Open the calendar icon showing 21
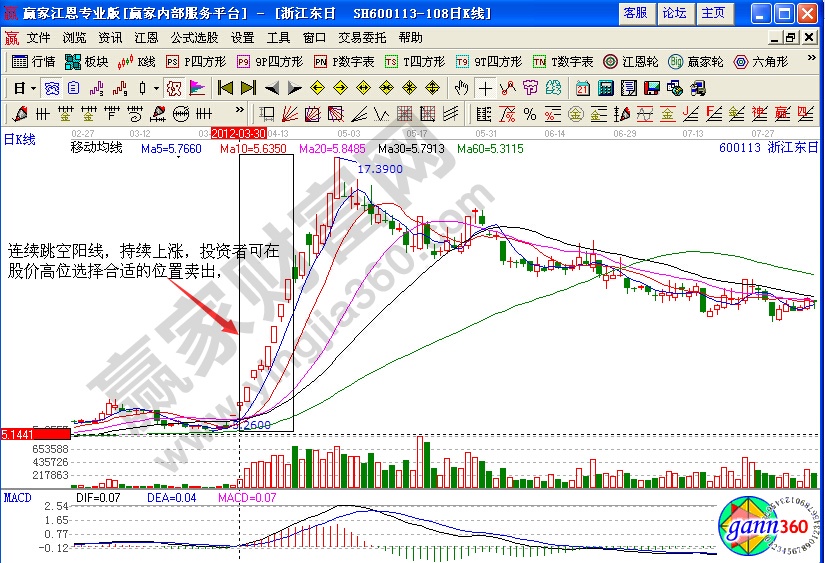The height and width of the screenshot is (563, 825). tap(582, 88)
